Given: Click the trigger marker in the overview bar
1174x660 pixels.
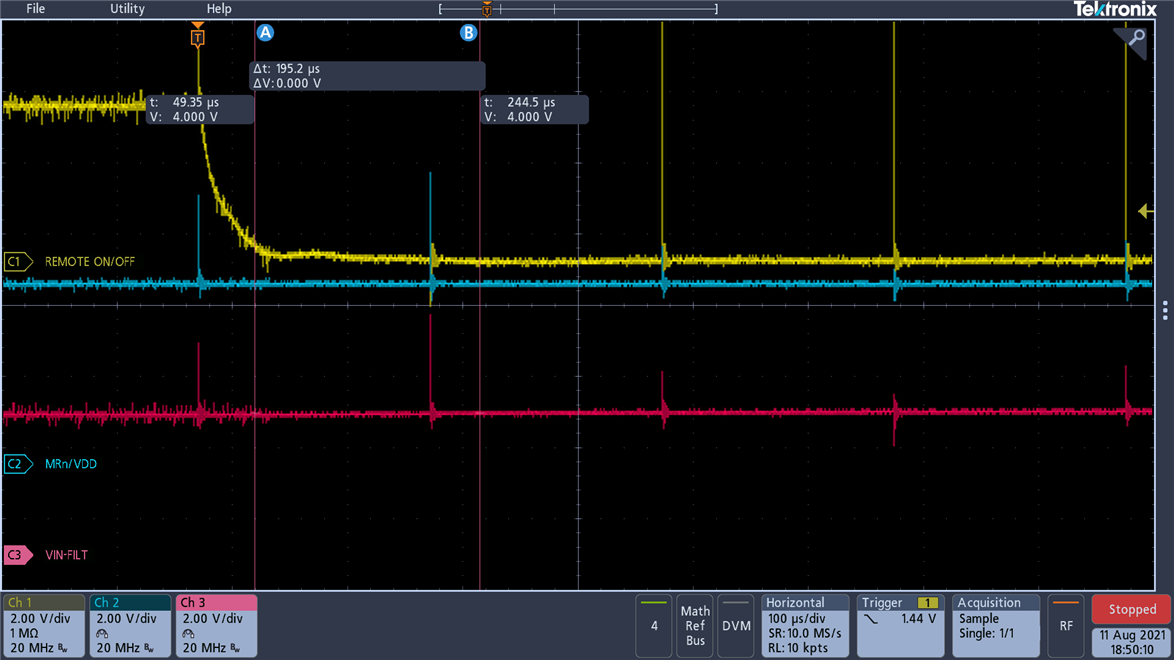Looking at the screenshot, I should [487, 9].
